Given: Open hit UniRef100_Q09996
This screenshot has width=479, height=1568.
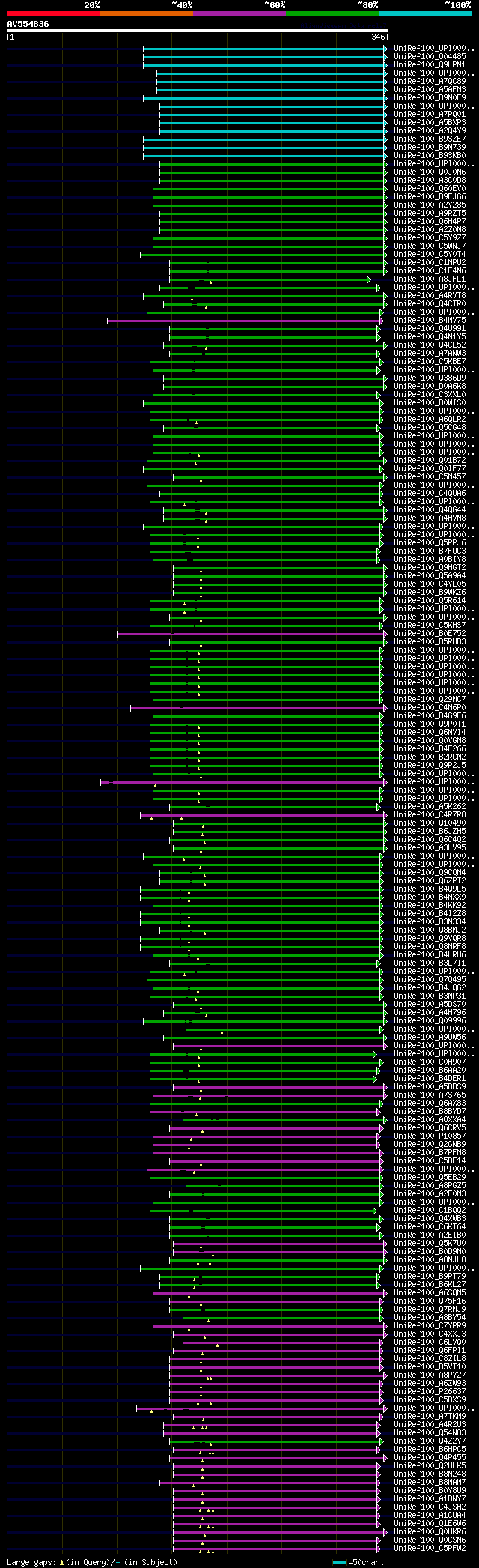Looking at the screenshot, I should click(x=430, y=1021).
